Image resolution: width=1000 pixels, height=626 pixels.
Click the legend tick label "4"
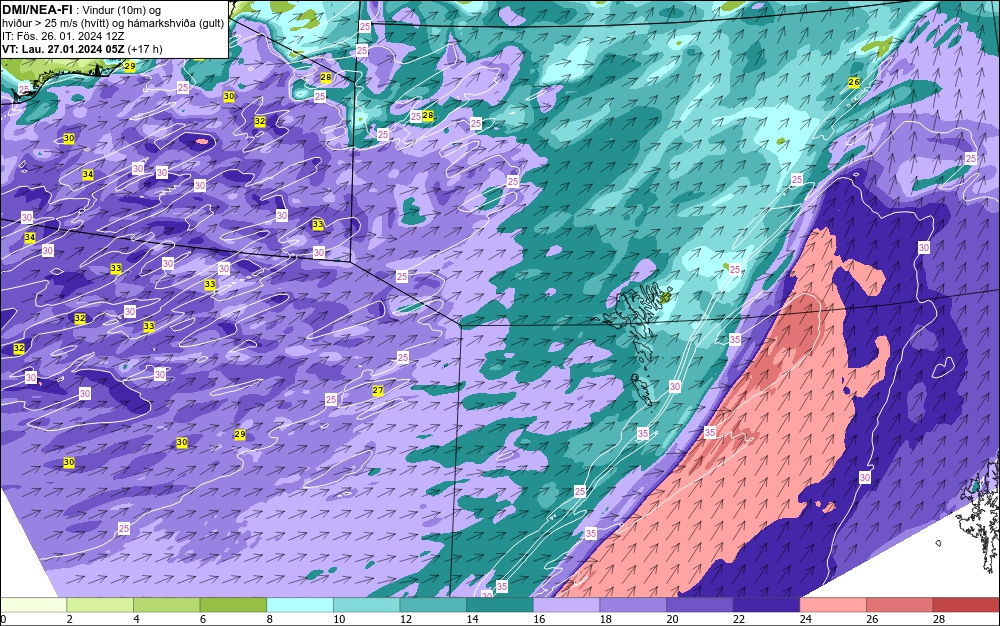click(x=136, y=619)
